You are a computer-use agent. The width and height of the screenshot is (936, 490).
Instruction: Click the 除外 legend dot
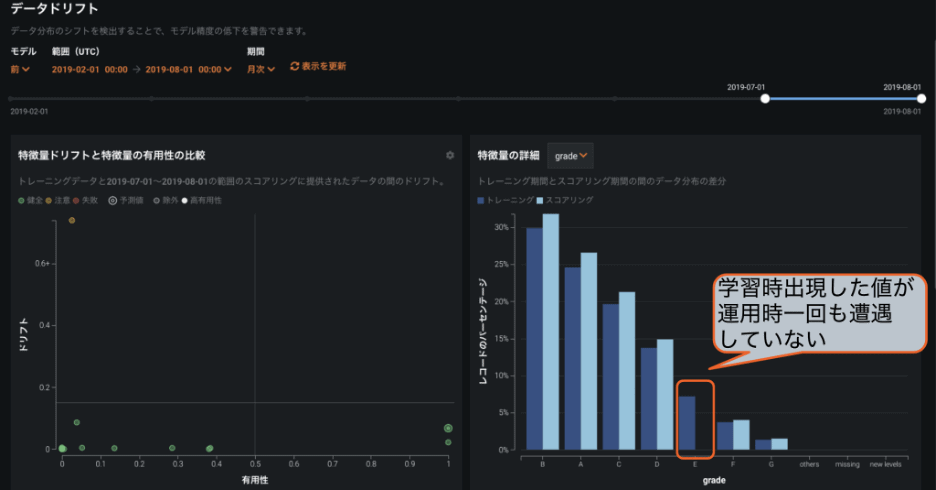pyautogui.click(x=156, y=200)
